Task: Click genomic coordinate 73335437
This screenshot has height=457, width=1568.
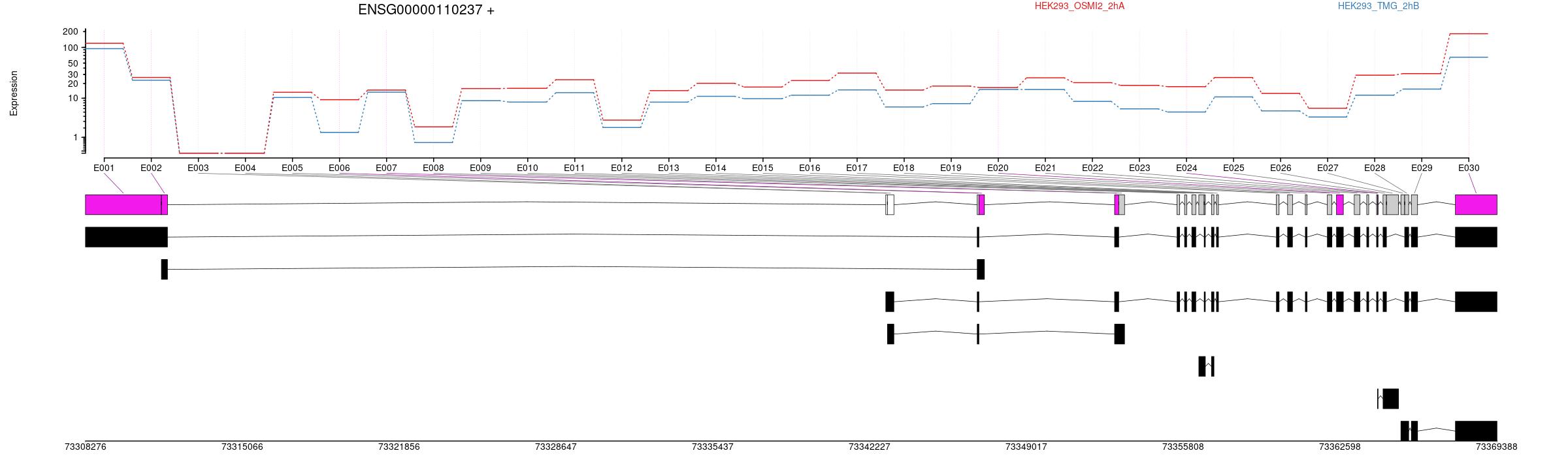Action: (x=712, y=447)
